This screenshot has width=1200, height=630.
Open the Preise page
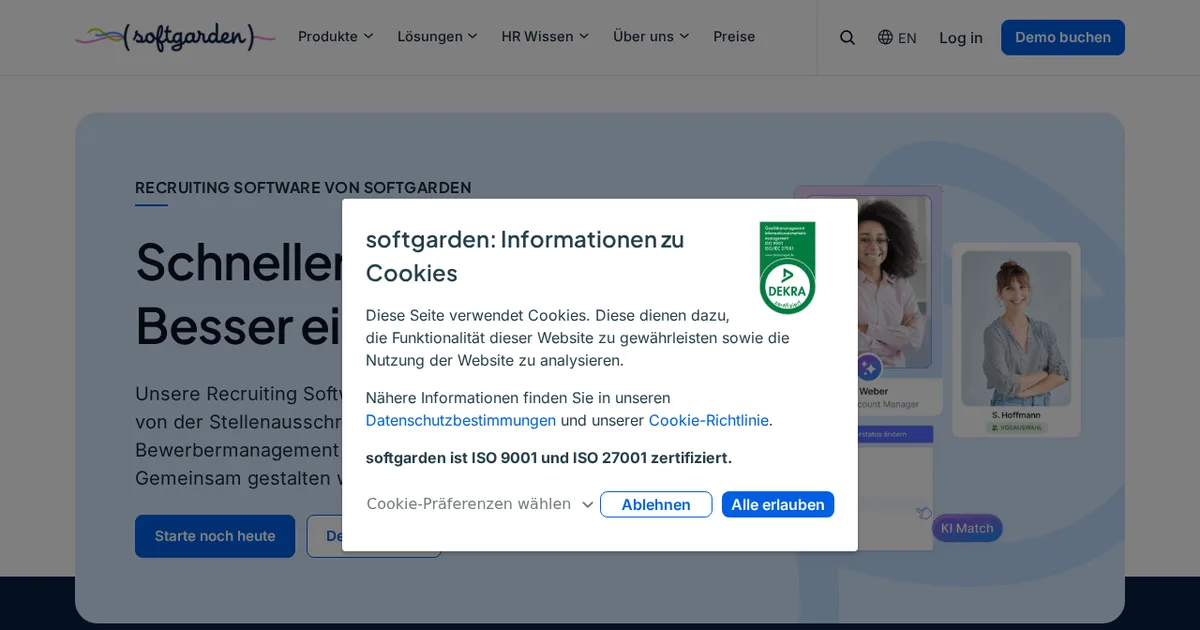click(x=734, y=36)
